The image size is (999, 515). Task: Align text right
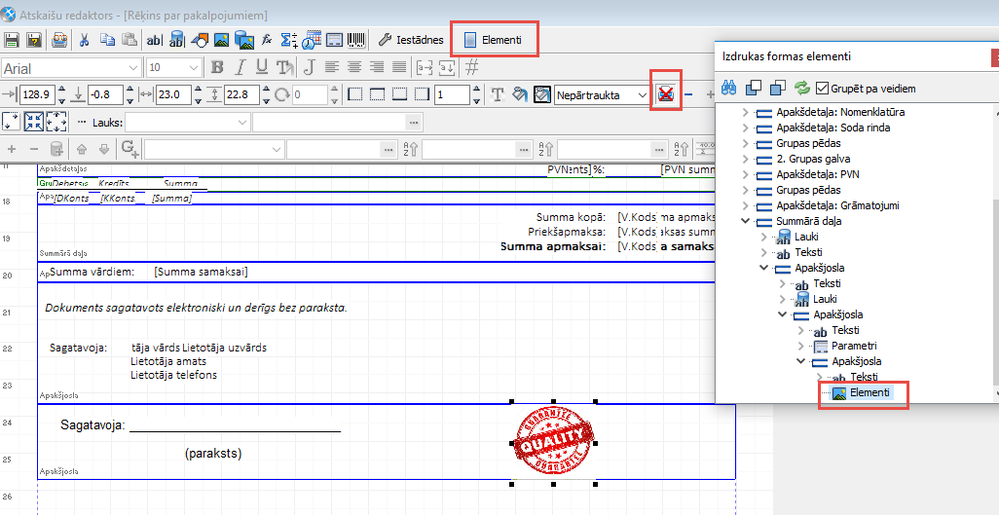(x=377, y=66)
